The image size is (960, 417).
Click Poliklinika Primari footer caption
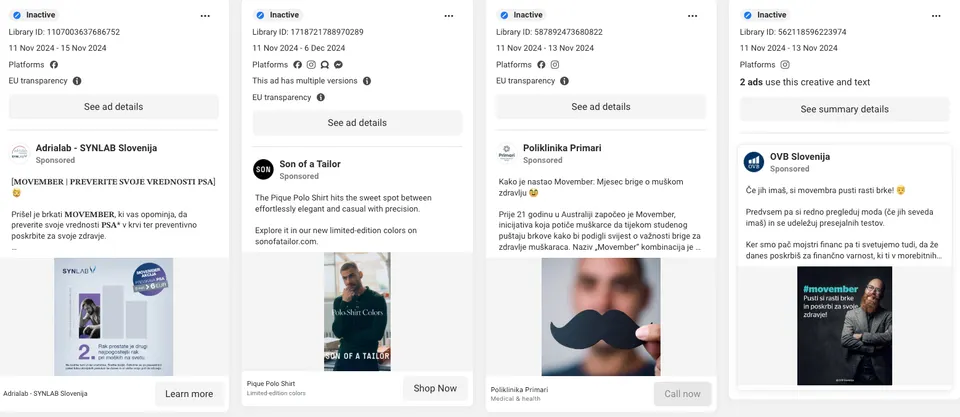519,389
